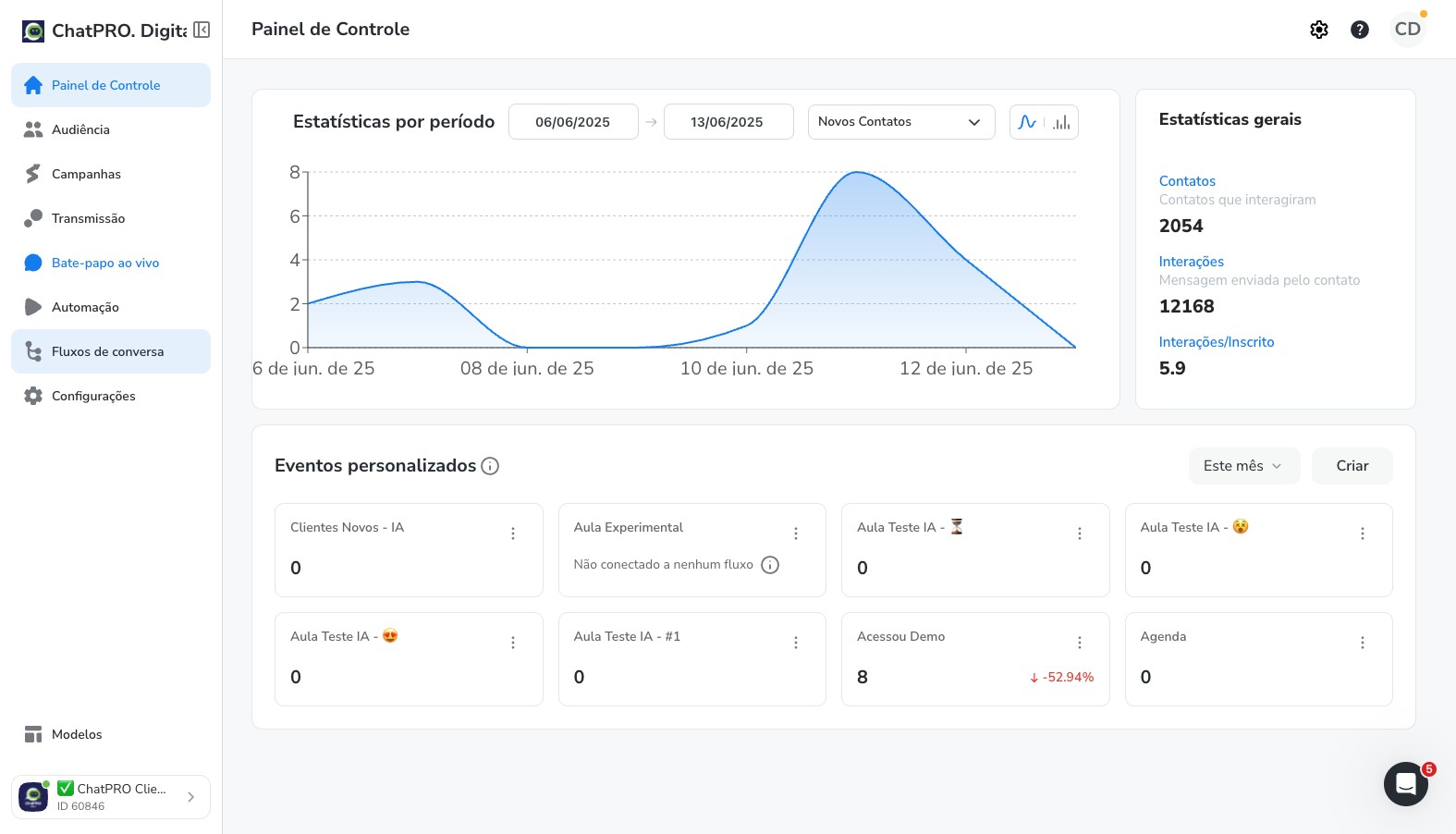Viewport: 1456px width, 834px height.
Task: Expand the Novos Contatos dropdown
Action: (901, 122)
